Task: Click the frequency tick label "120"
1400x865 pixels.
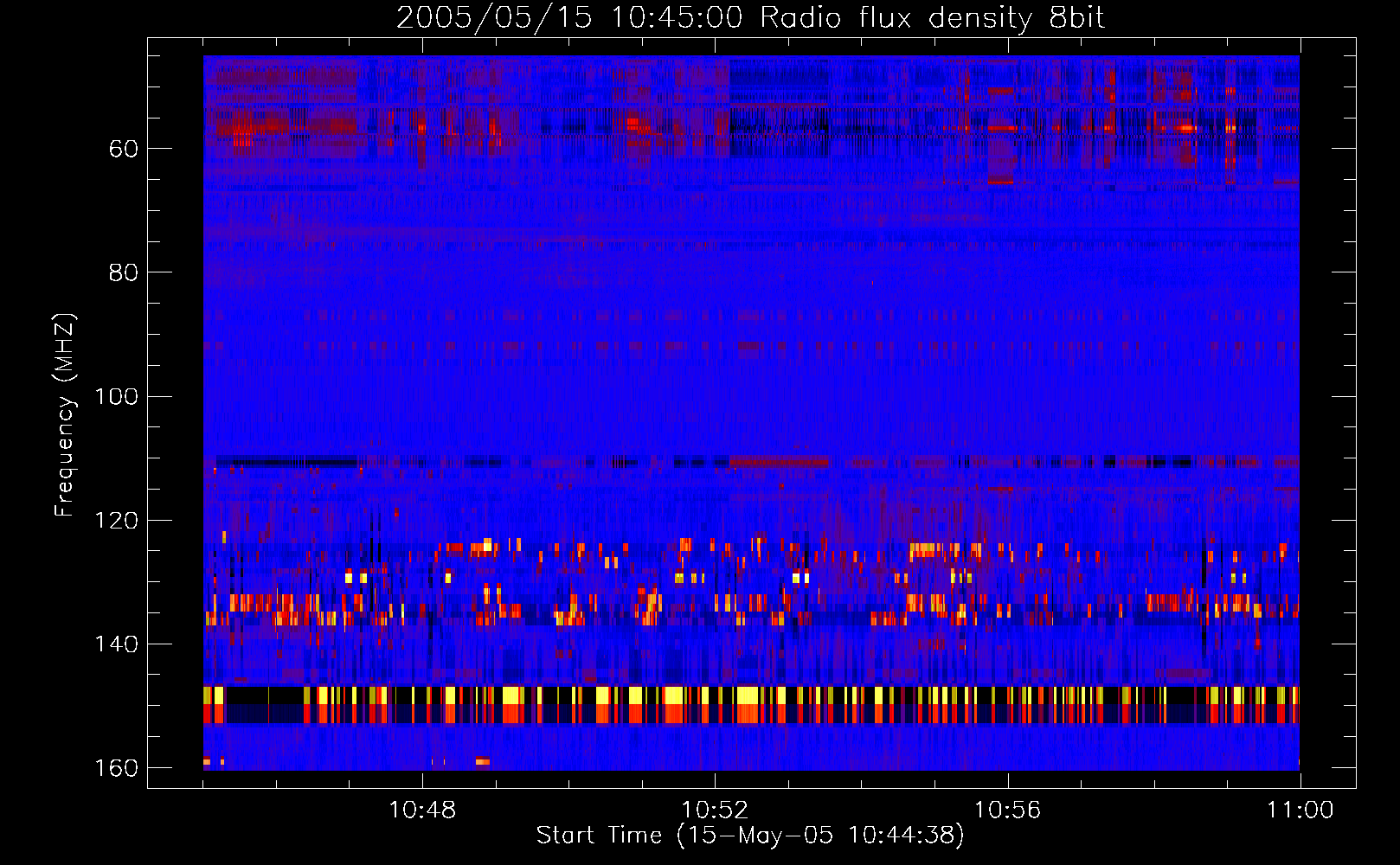Action: (x=117, y=521)
